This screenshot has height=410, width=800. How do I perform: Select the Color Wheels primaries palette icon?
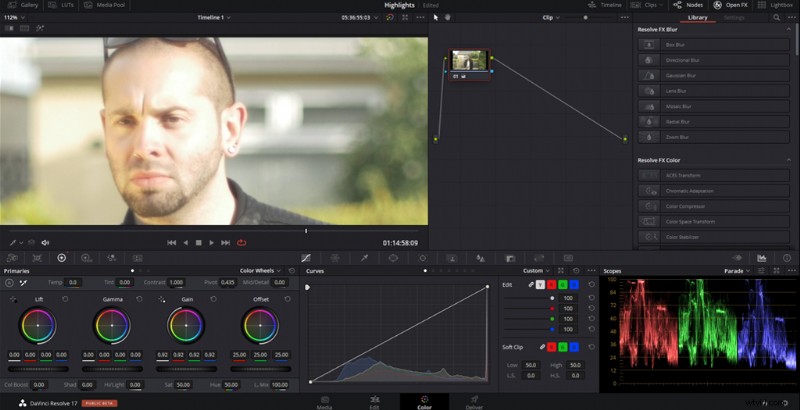[x=62, y=258]
